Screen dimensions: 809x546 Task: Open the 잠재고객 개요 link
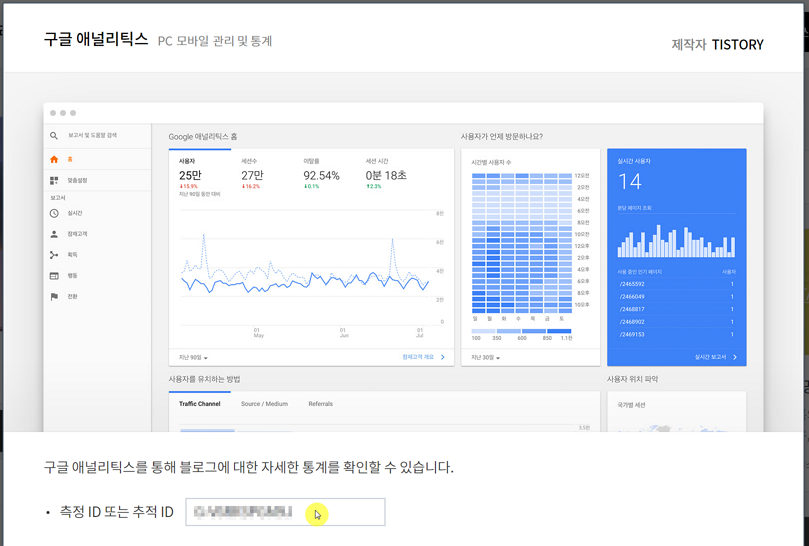click(x=423, y=357)
